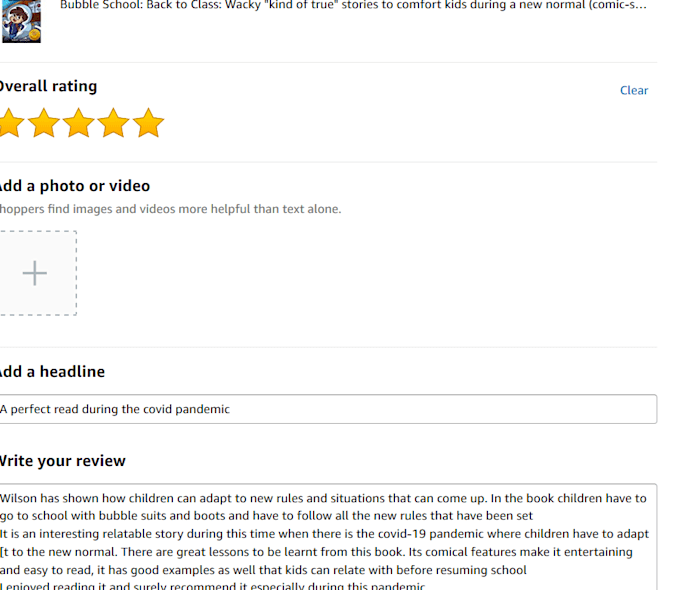Viewport: 680px width, 590px height.
Task: Place cursor on line 'and easy to read'
Action: coord(263,570)
